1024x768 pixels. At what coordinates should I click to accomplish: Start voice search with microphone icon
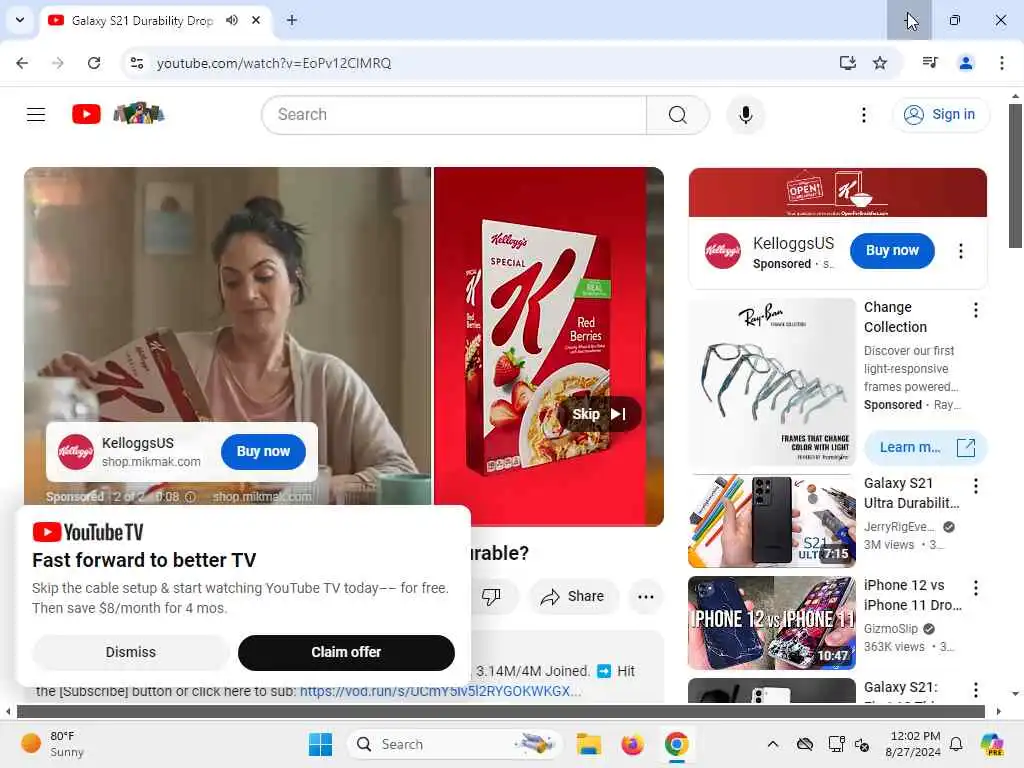(746, 115)
